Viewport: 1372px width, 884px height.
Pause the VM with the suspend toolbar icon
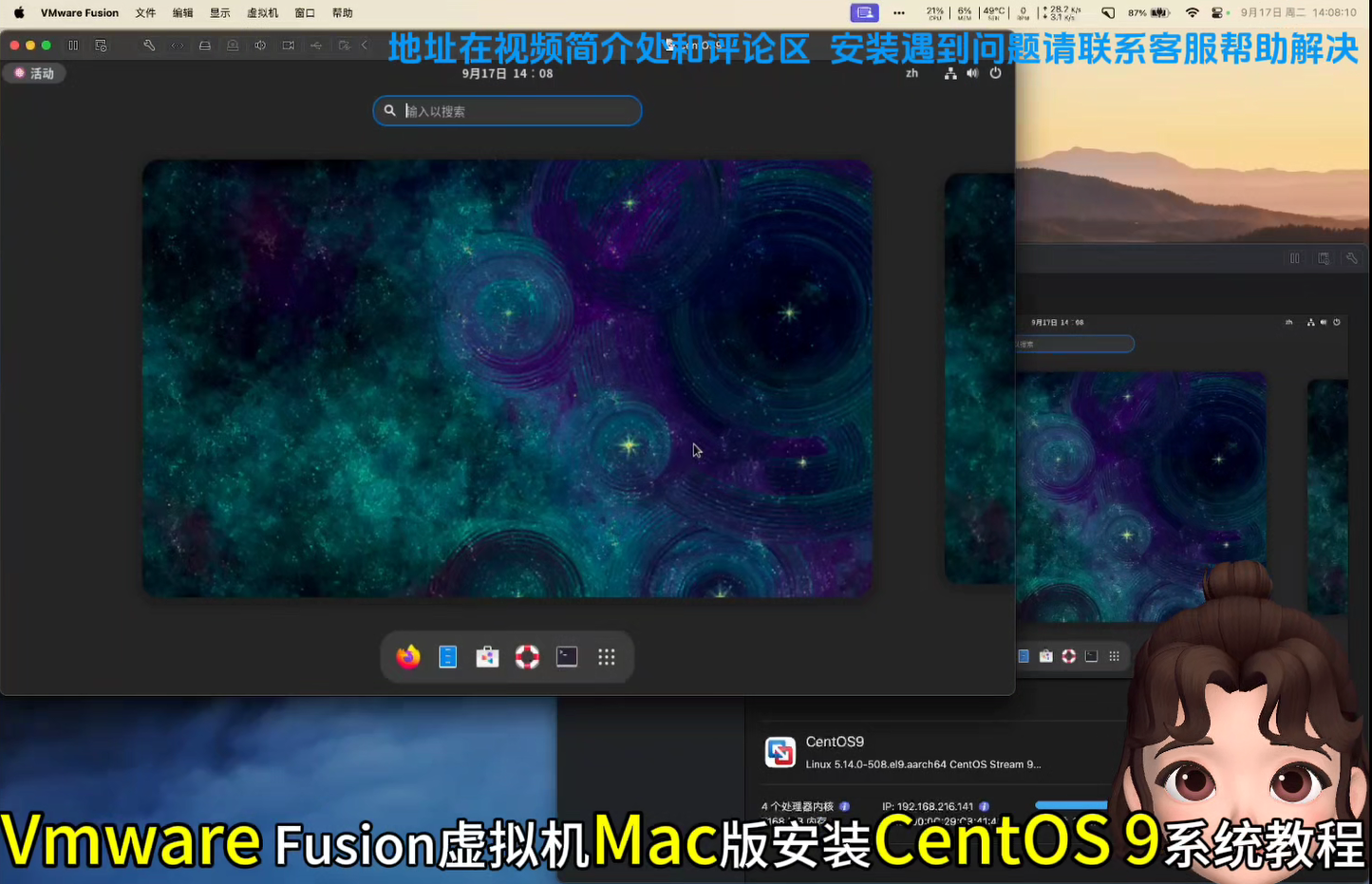click(73, 46)
